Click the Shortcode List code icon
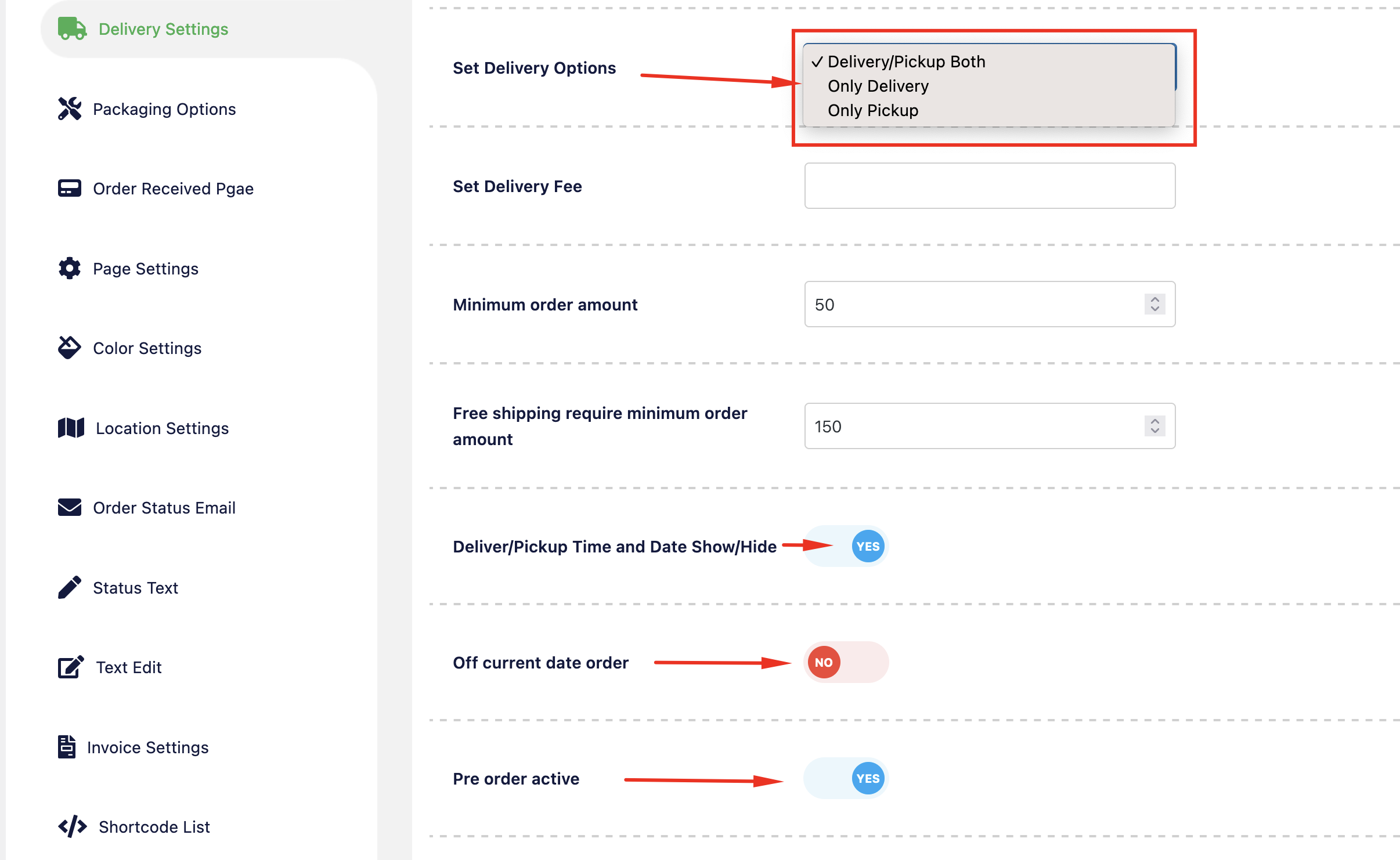 (72, 826)
